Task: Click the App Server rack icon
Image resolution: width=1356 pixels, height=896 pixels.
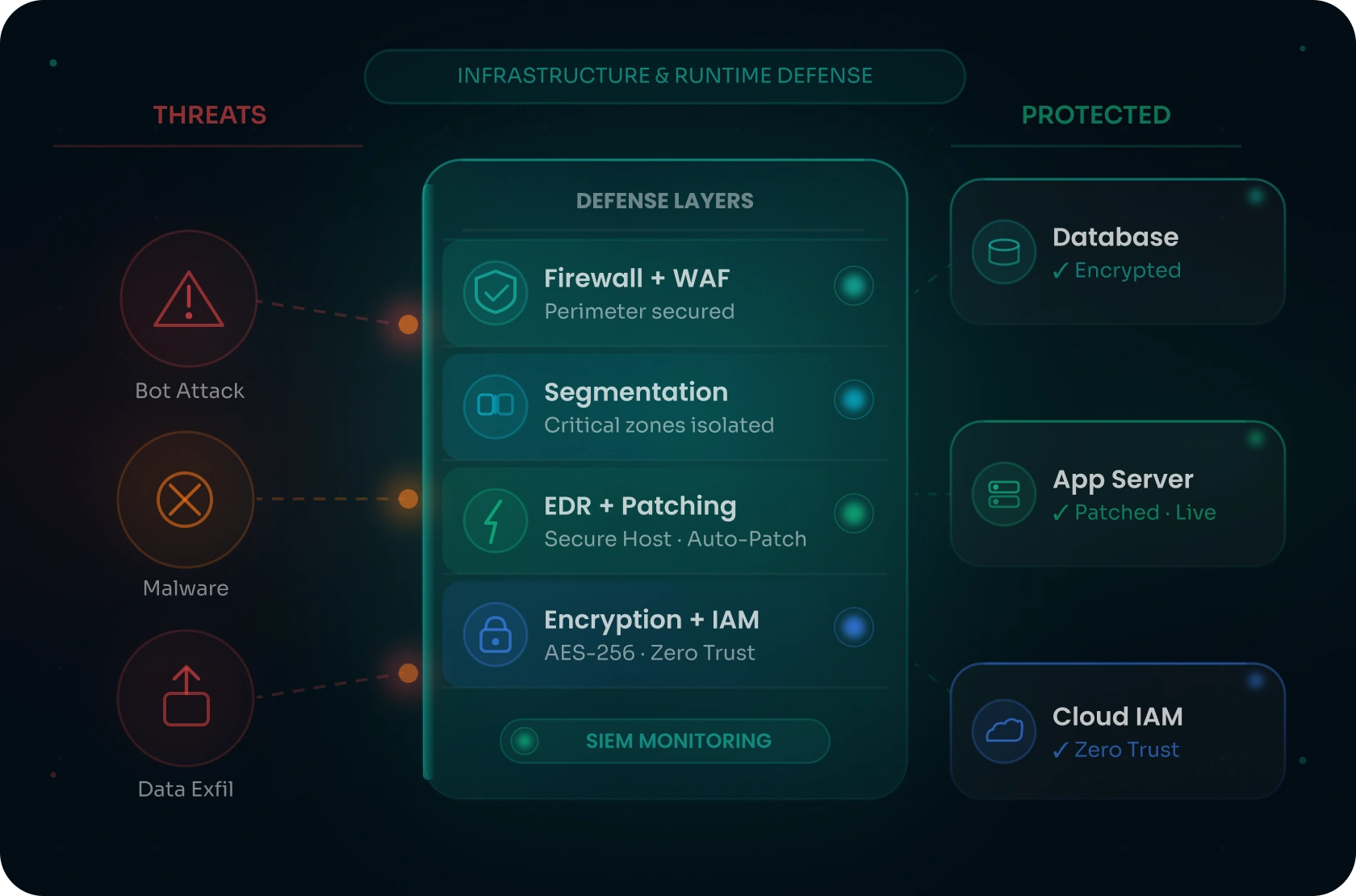Action: tap(1004, 494)
